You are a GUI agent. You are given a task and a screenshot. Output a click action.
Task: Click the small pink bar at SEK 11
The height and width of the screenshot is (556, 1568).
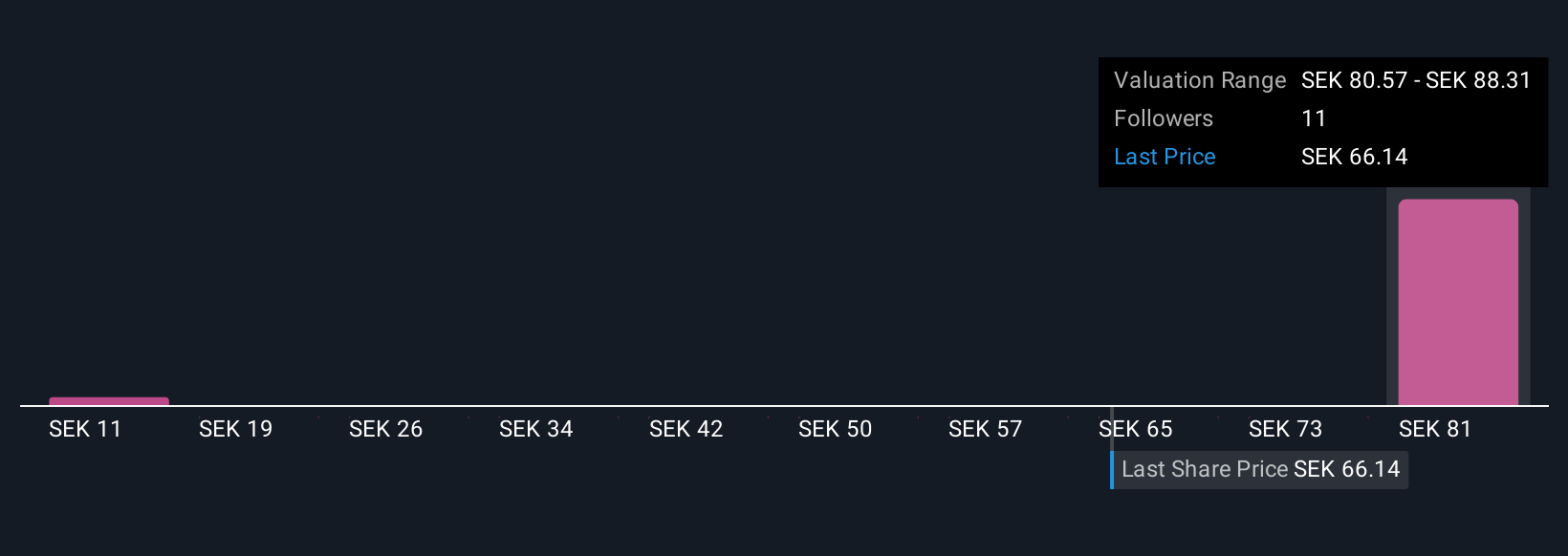(x=109, y=401)
